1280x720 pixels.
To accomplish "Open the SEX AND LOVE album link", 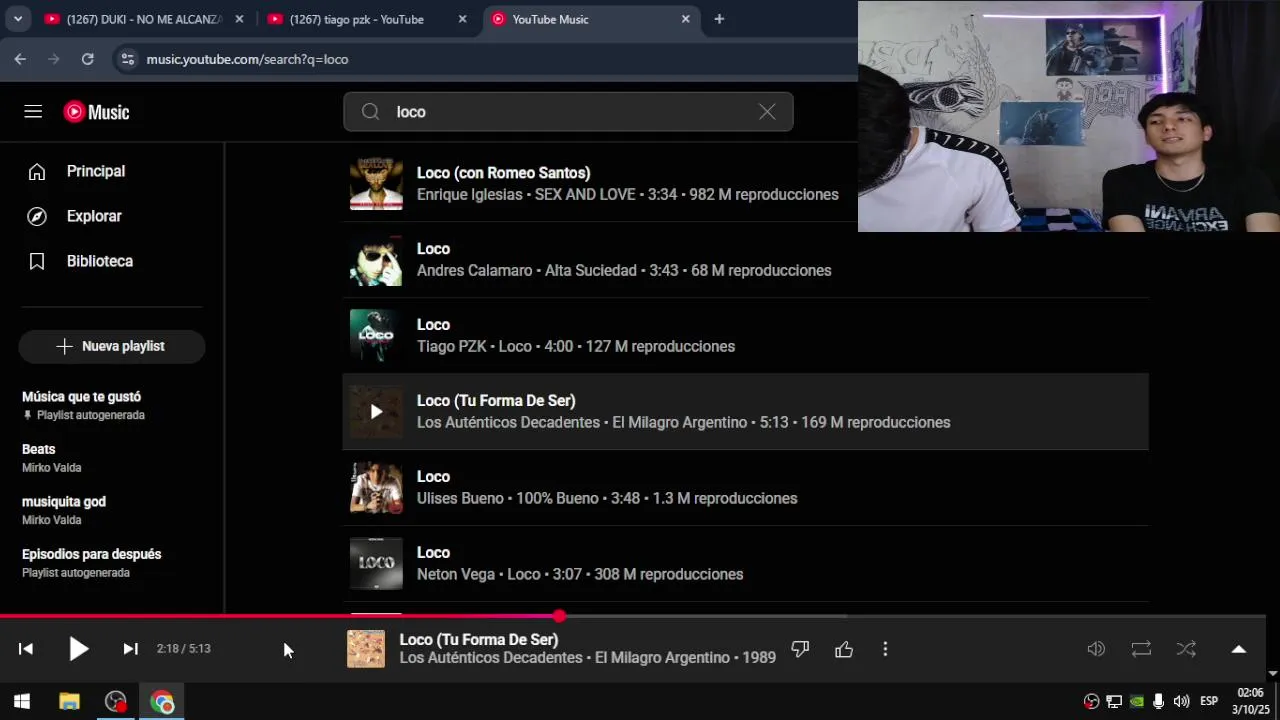I will coord(585,194).
